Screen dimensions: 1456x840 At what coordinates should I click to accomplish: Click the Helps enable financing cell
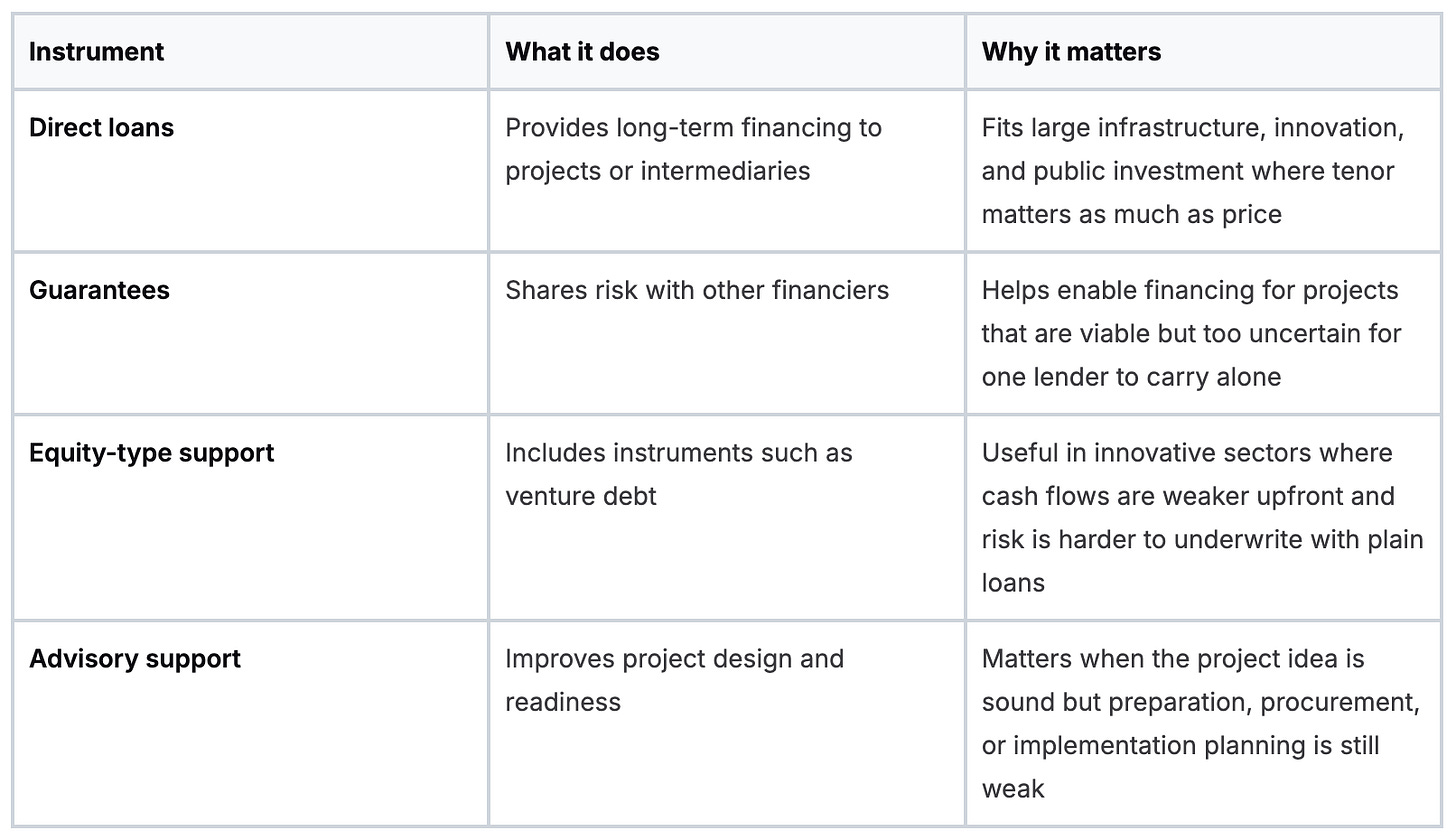coord(1203,333)
